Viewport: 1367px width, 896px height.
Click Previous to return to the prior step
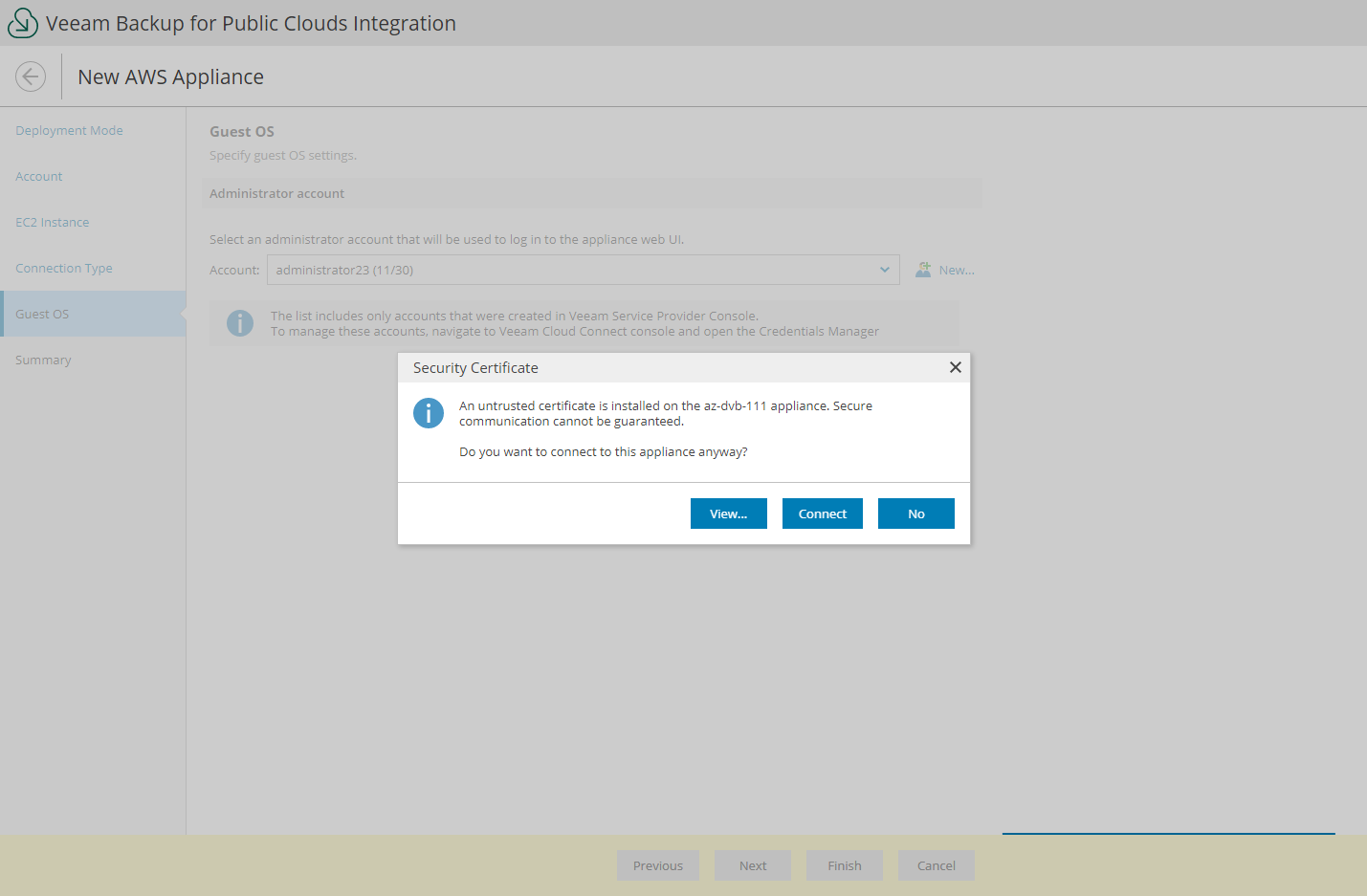pos(657,865)
